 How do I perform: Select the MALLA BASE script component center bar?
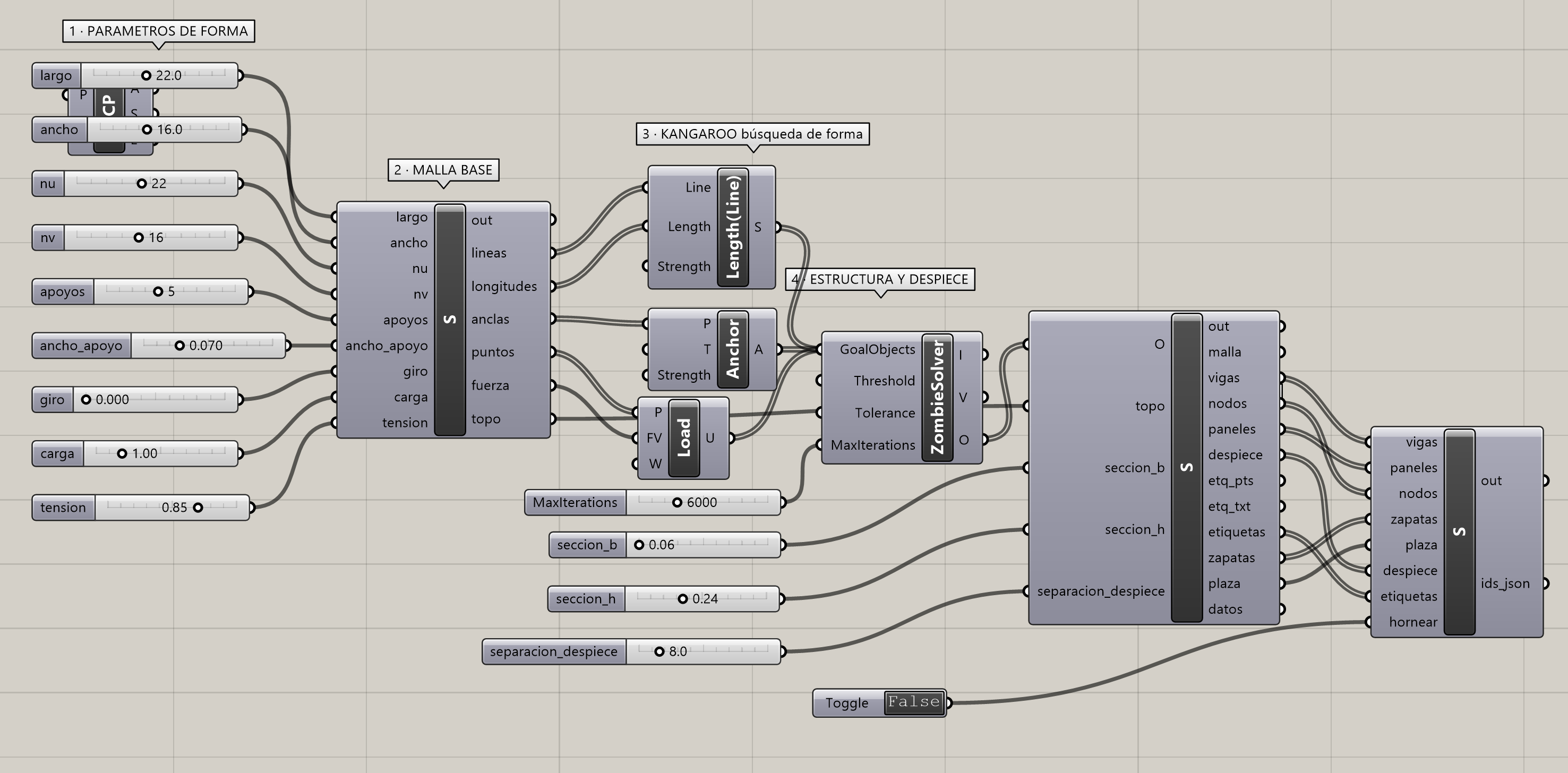pyautogui.click(x=450, y=320)
